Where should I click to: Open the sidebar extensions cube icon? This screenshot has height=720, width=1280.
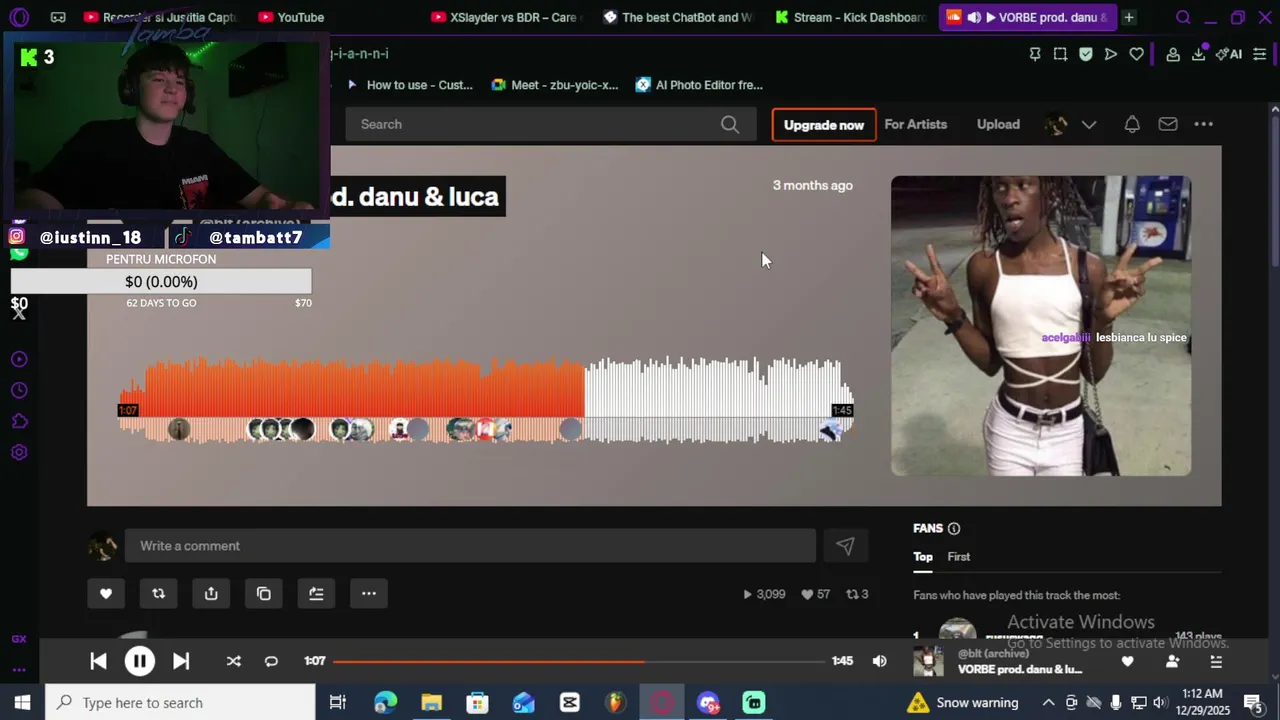tap(19, 421)
